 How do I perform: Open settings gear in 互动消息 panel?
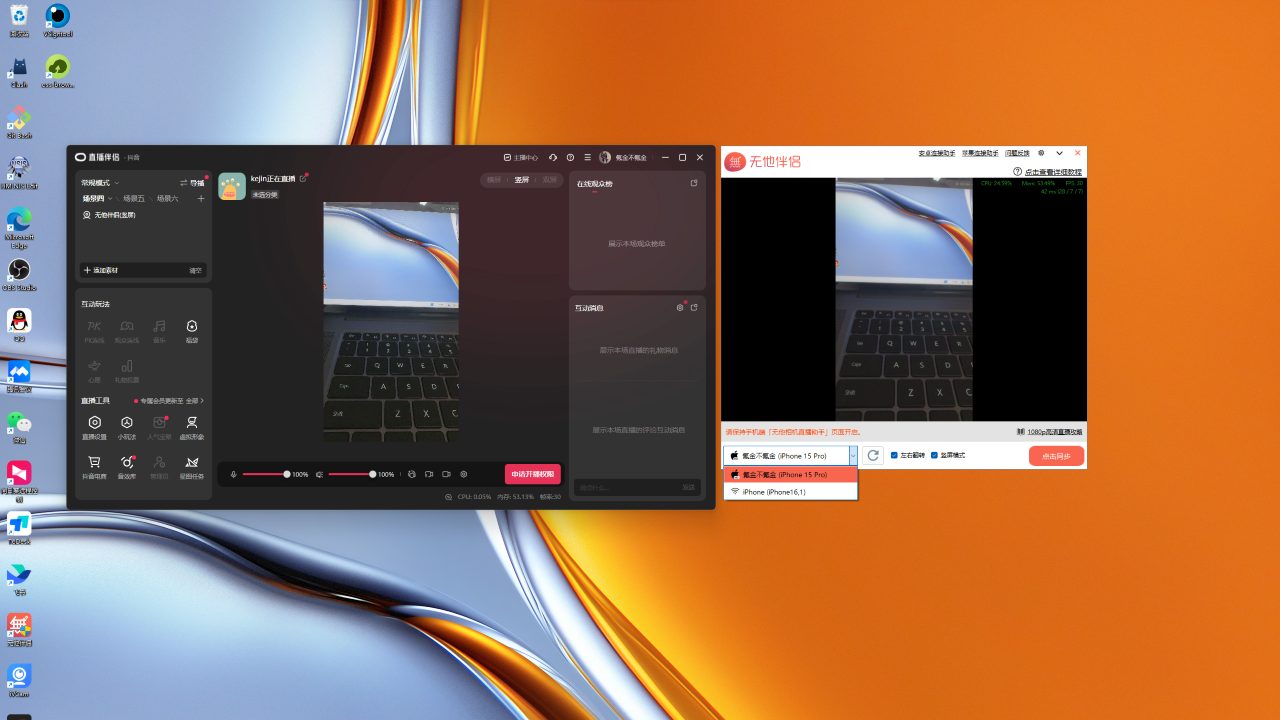pos(680,308)
